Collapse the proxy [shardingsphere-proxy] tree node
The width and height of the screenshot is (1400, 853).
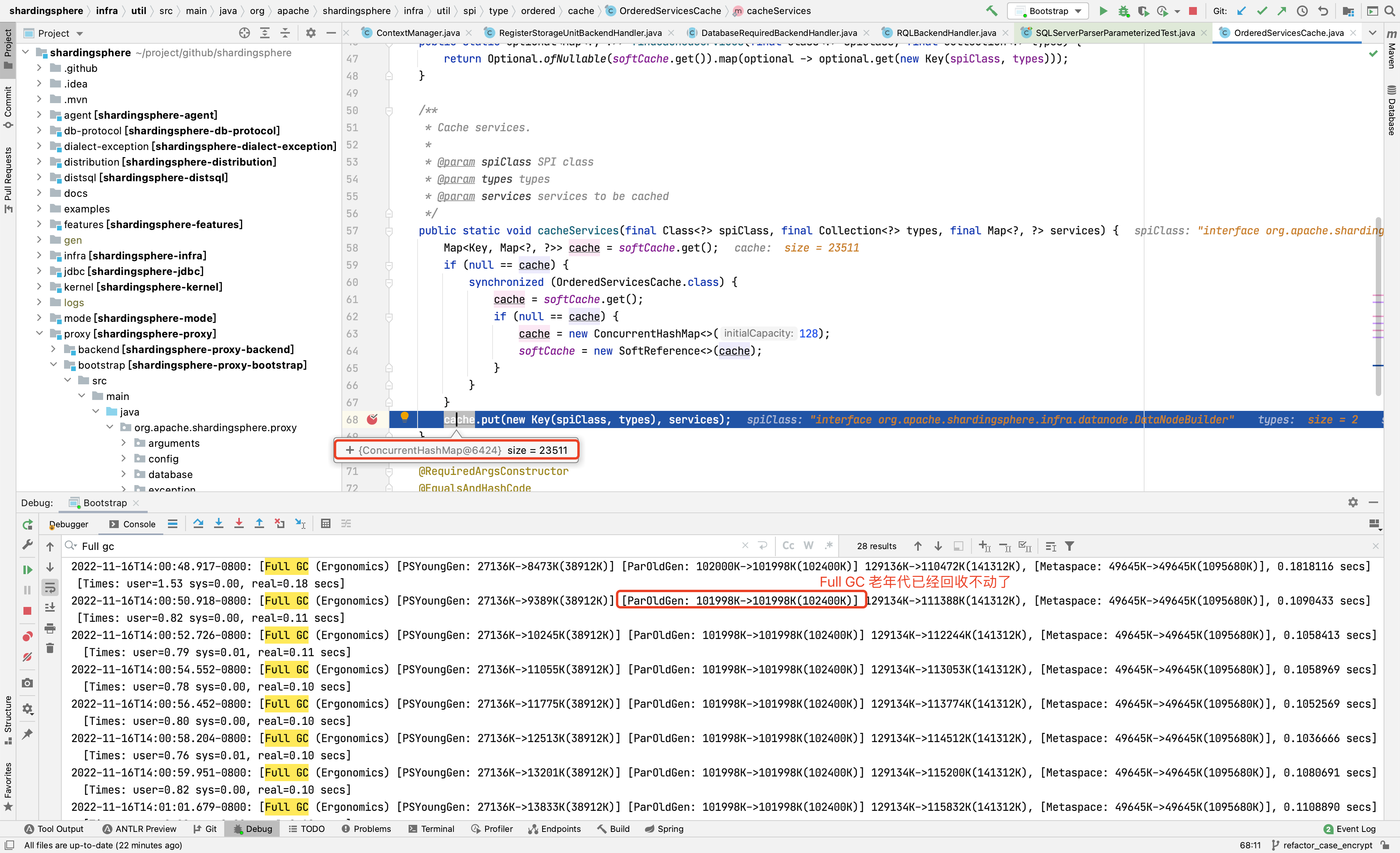tap(39, 334)
